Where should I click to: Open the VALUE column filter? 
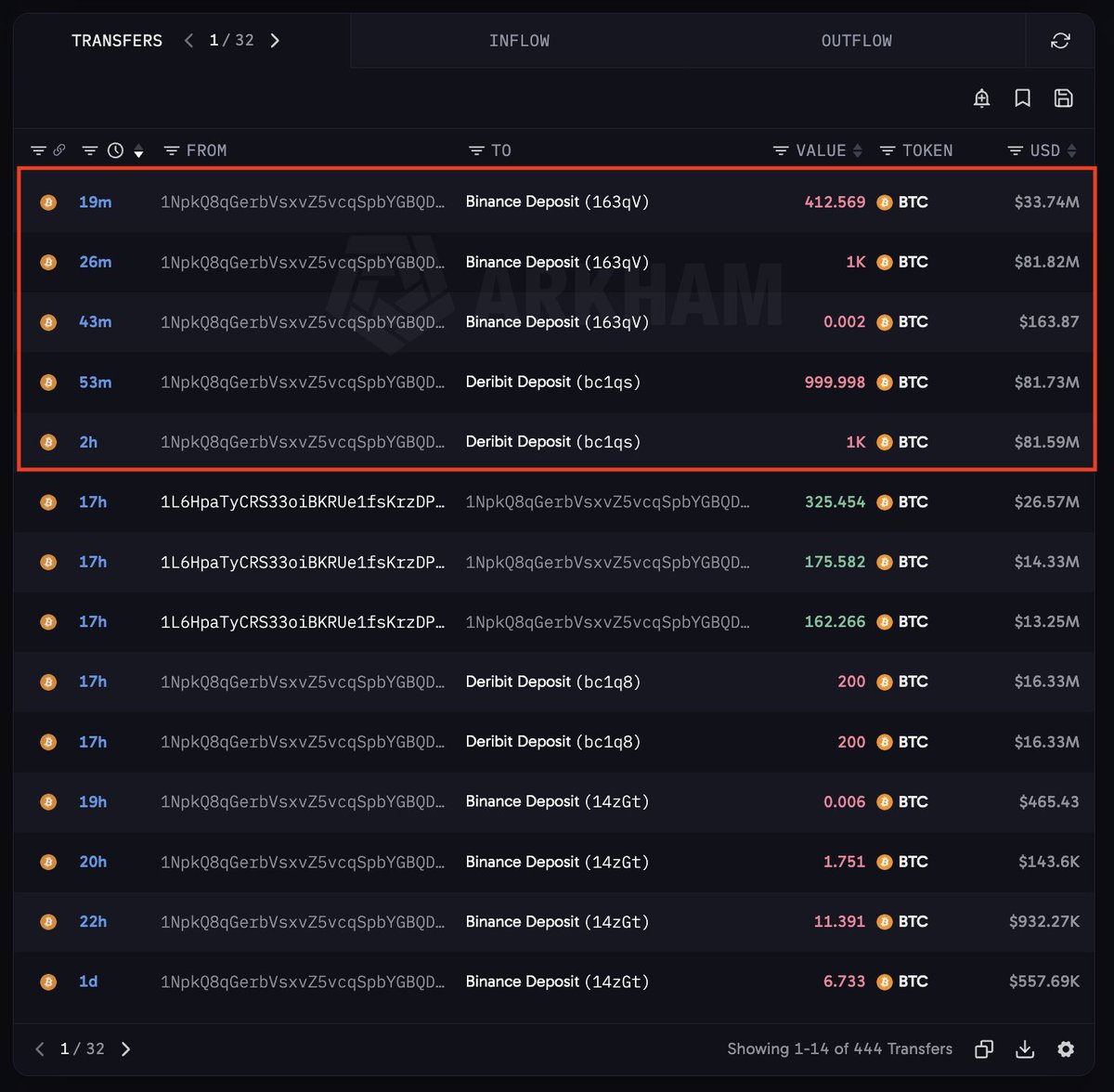click(x=781, y=150)
